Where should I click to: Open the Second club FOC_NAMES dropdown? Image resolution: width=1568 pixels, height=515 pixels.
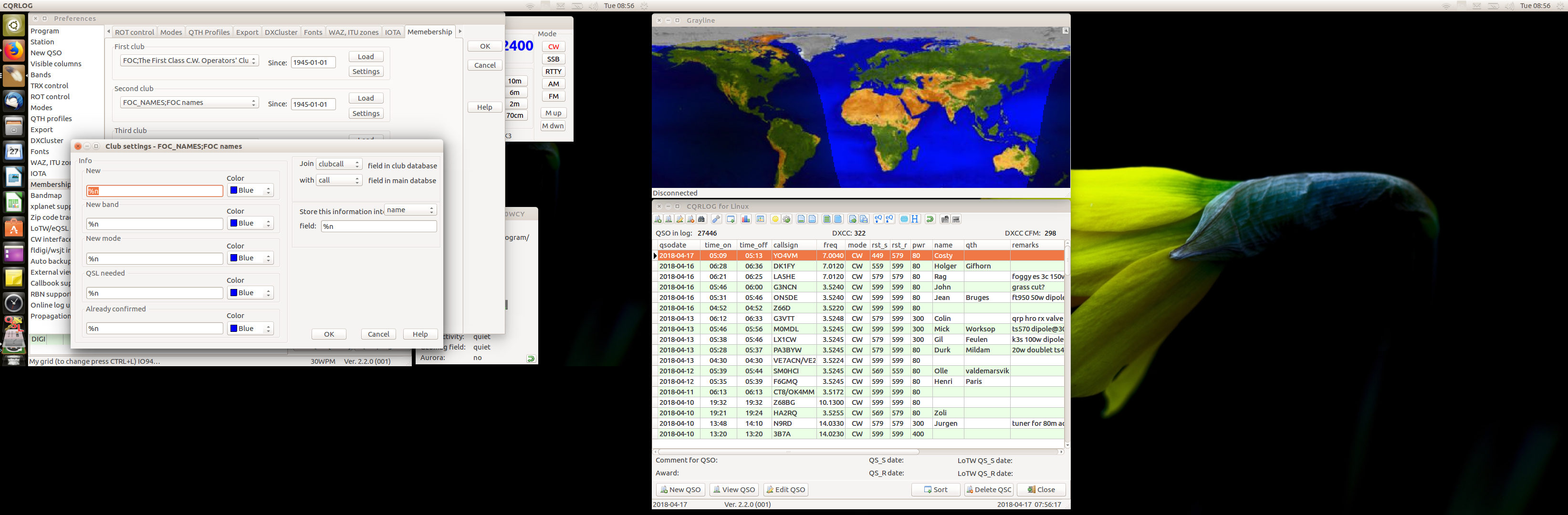[189, 103]
